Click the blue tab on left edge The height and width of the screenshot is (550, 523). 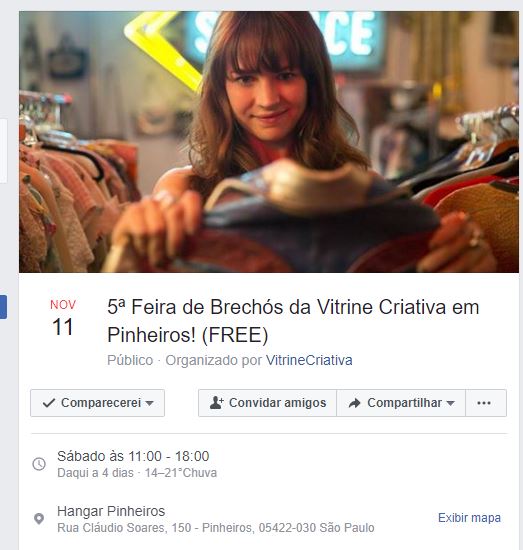pos(3,307)
